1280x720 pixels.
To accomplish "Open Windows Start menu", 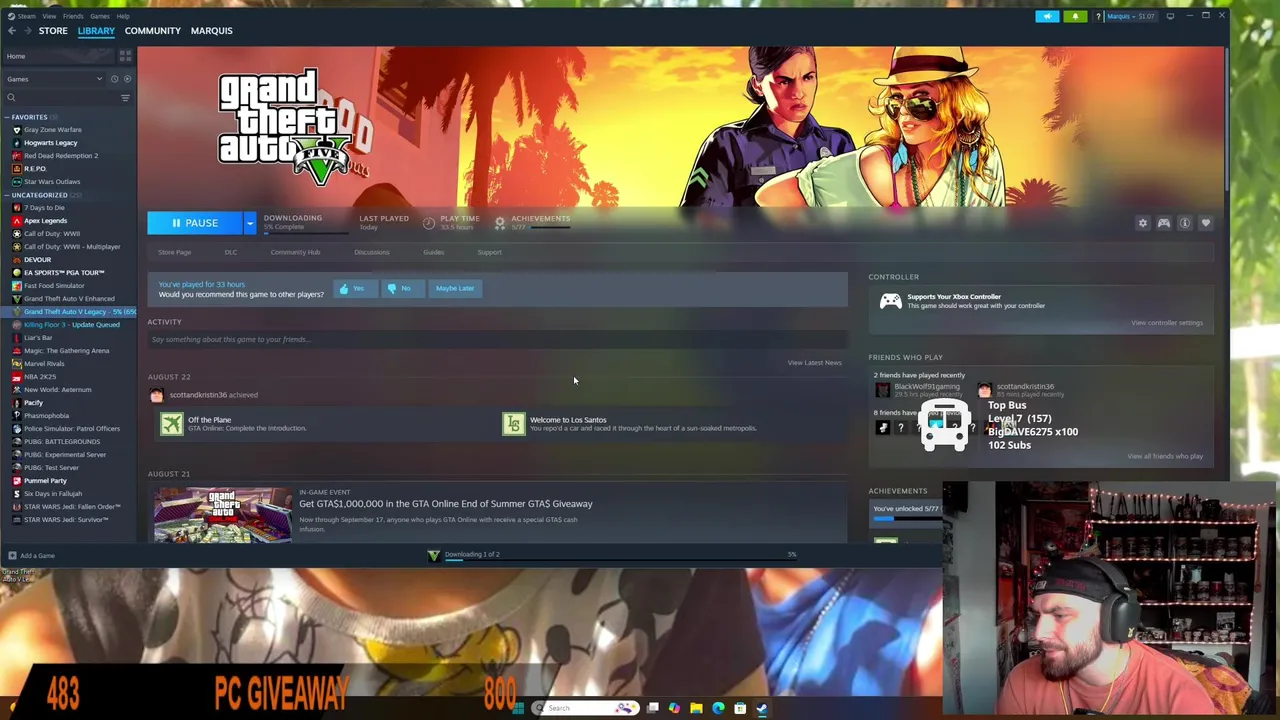I will [x=518, y=708].
